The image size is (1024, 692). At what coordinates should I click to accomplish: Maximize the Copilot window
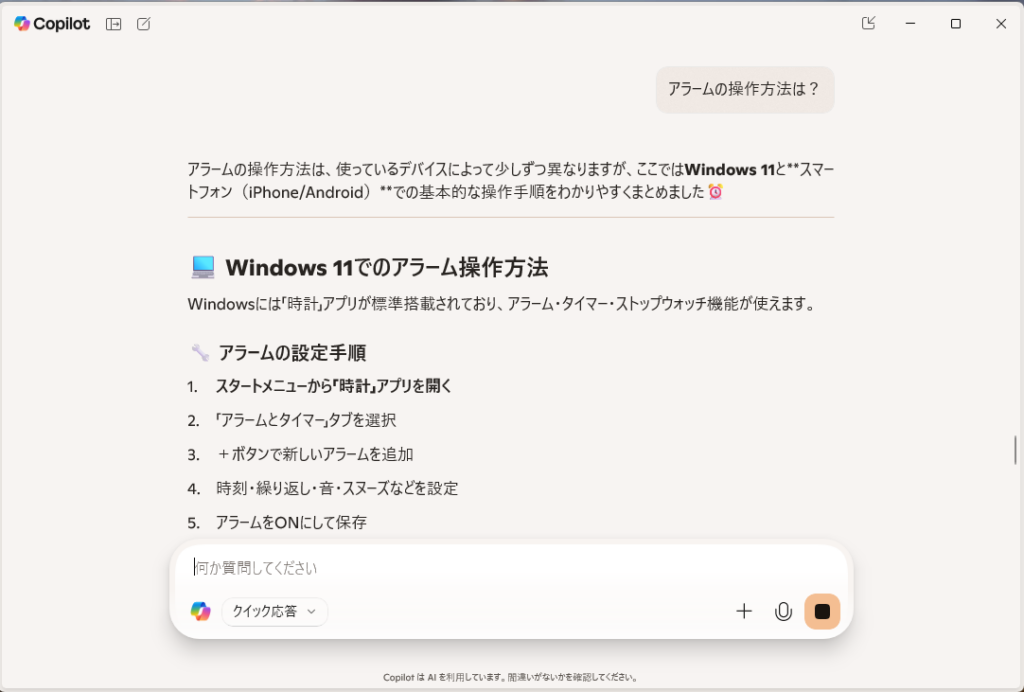[955, 24]
